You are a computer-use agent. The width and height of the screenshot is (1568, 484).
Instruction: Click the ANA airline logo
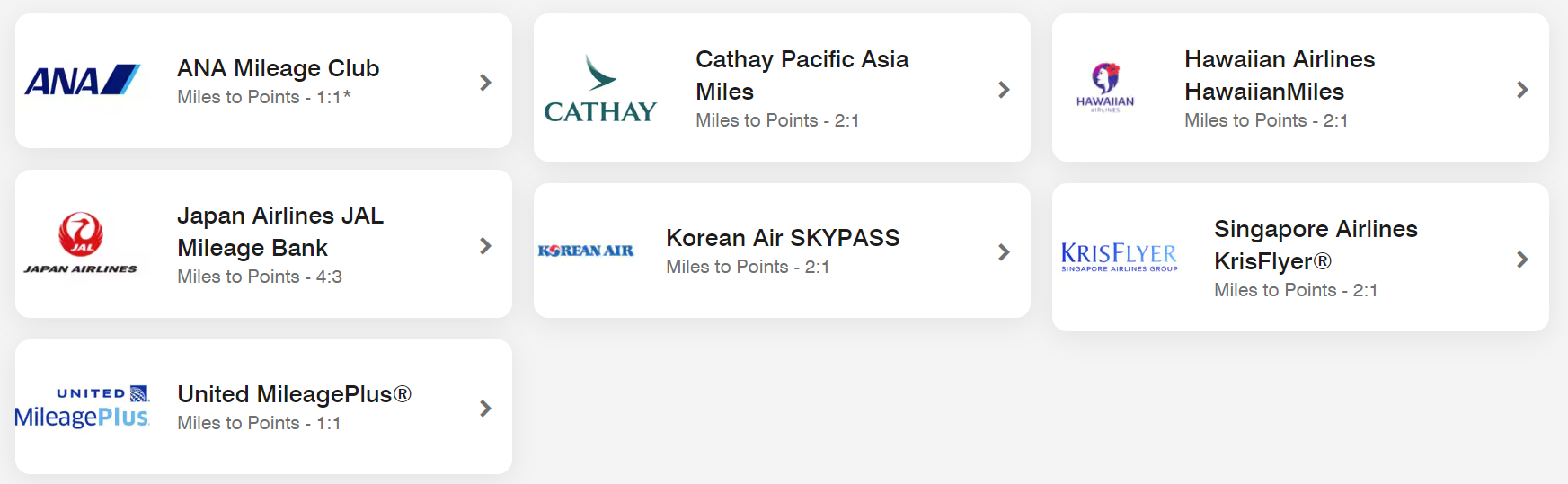tap(82, 81)
